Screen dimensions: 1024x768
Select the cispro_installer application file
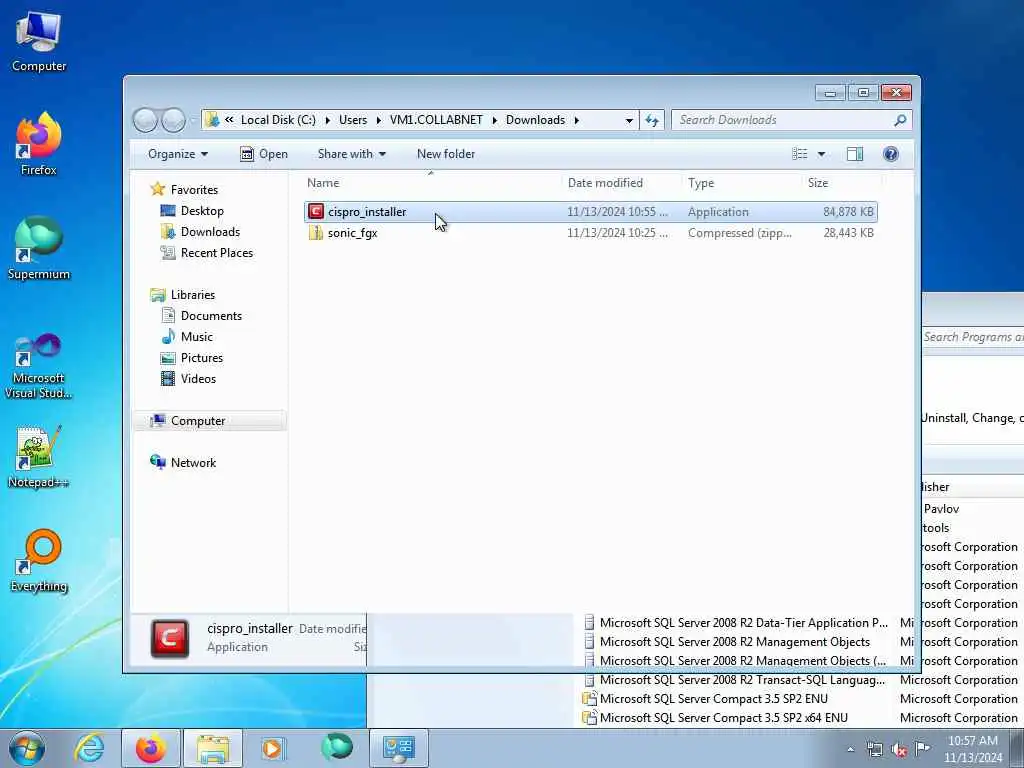pyautogui.click(x=591, y=212)
